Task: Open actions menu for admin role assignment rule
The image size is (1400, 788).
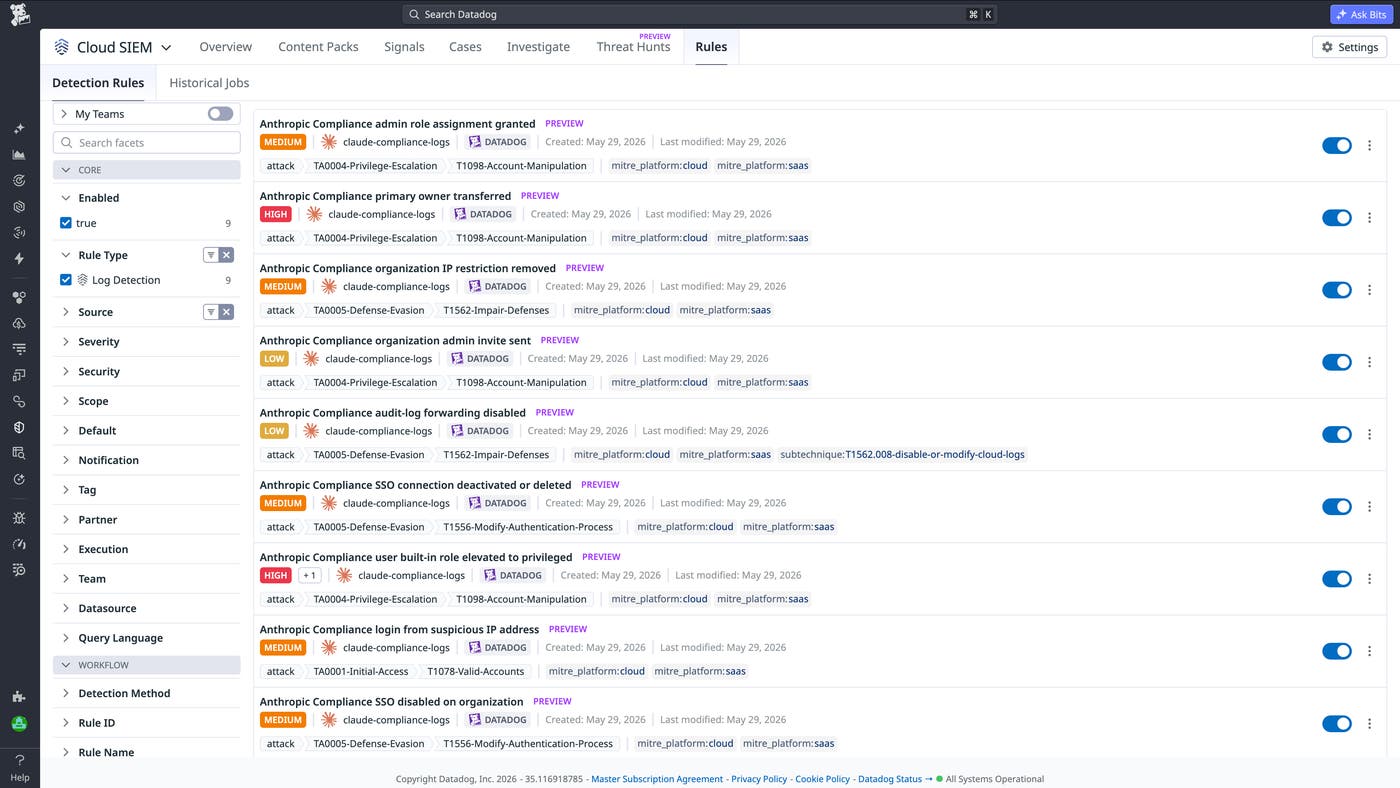Action: (1369, 146)
